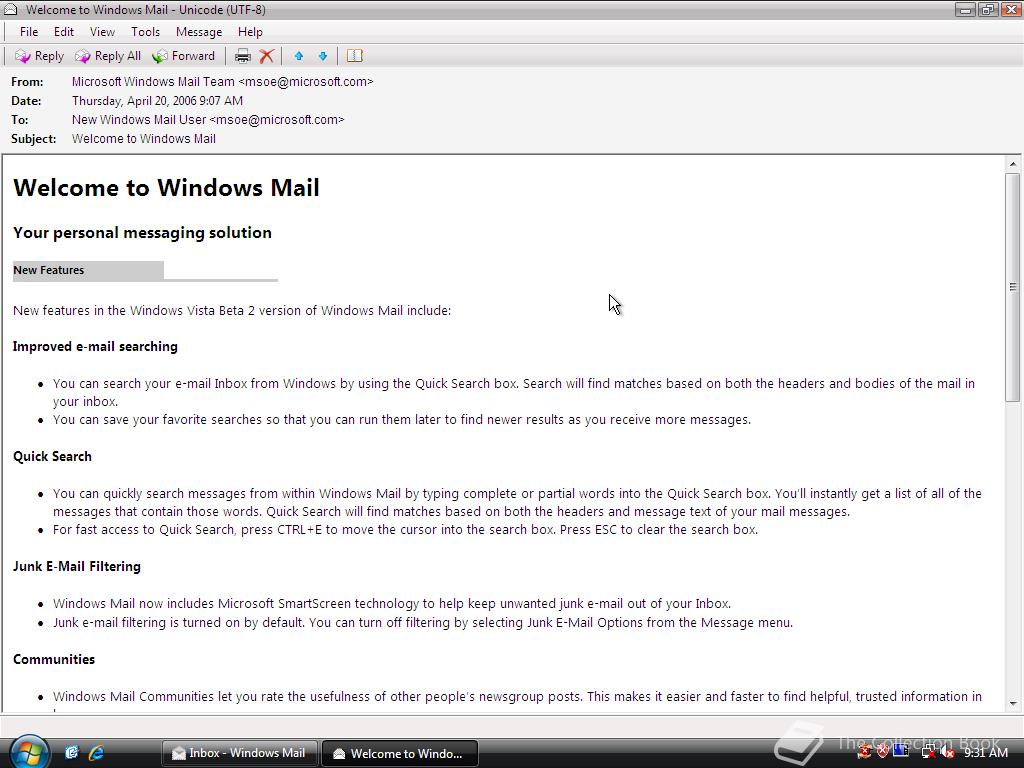
Task: Click the envelope icon in title bar
Action: 10,9
